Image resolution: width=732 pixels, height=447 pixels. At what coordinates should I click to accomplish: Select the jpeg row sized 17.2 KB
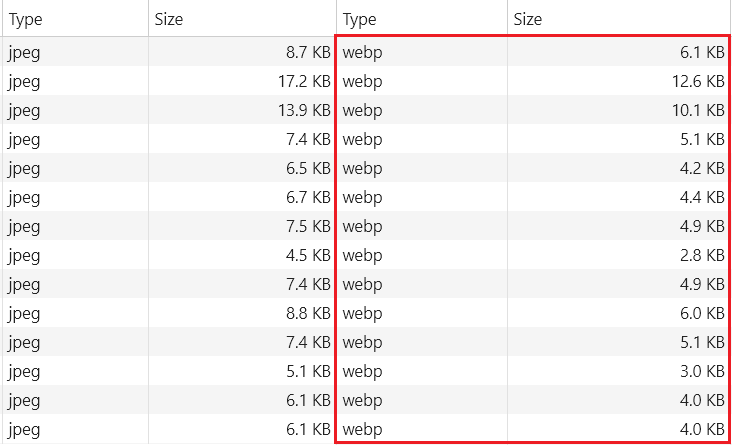coord(169,81)
